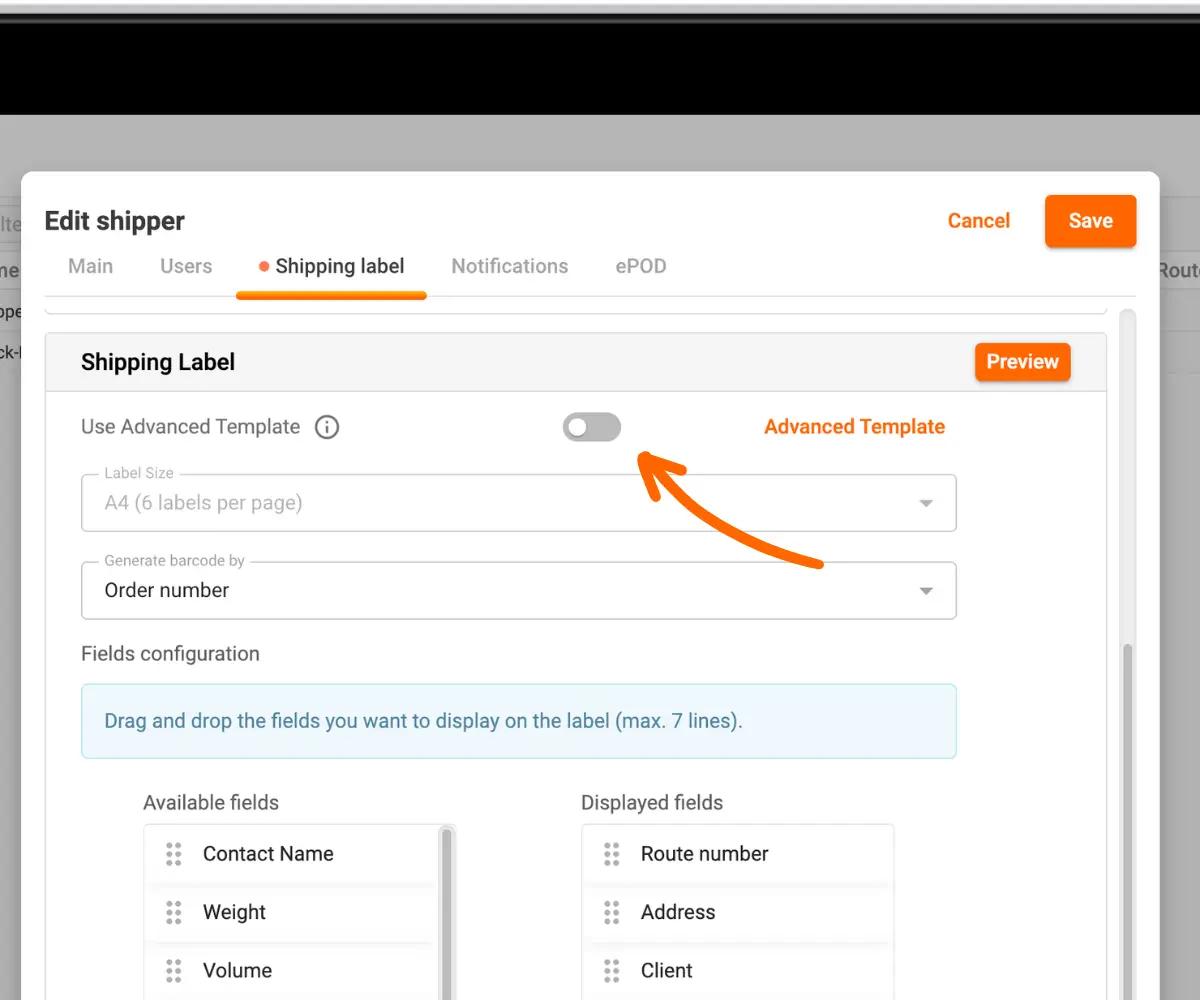1200x1000 pixels.
Task: Click the Drag and drop fields hint text
Action: tap(424, 721)
